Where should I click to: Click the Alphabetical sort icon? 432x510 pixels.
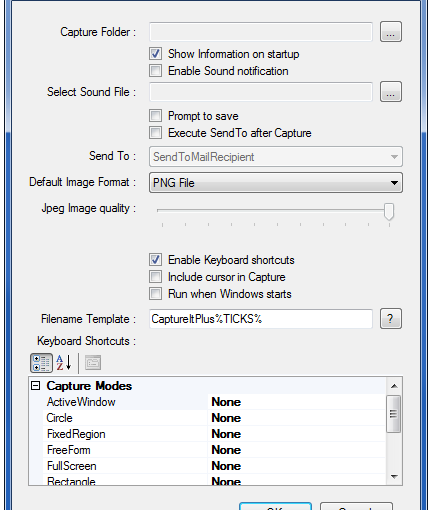(x=64, y=363)
